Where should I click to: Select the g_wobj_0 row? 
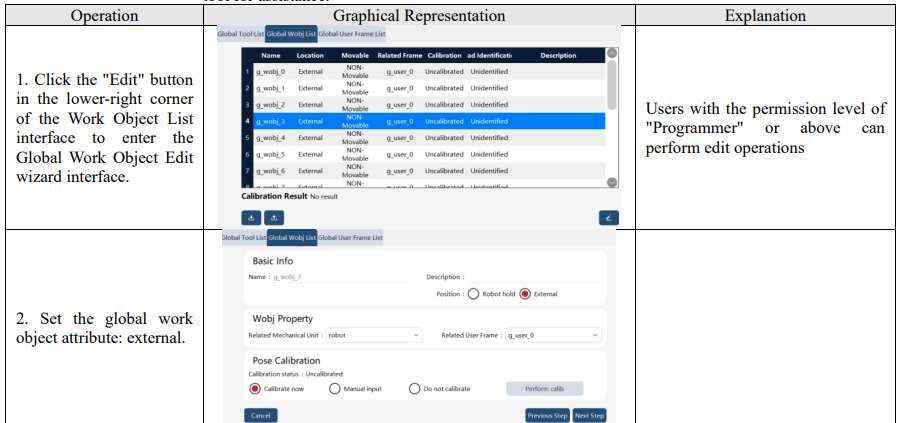[423, 72]
